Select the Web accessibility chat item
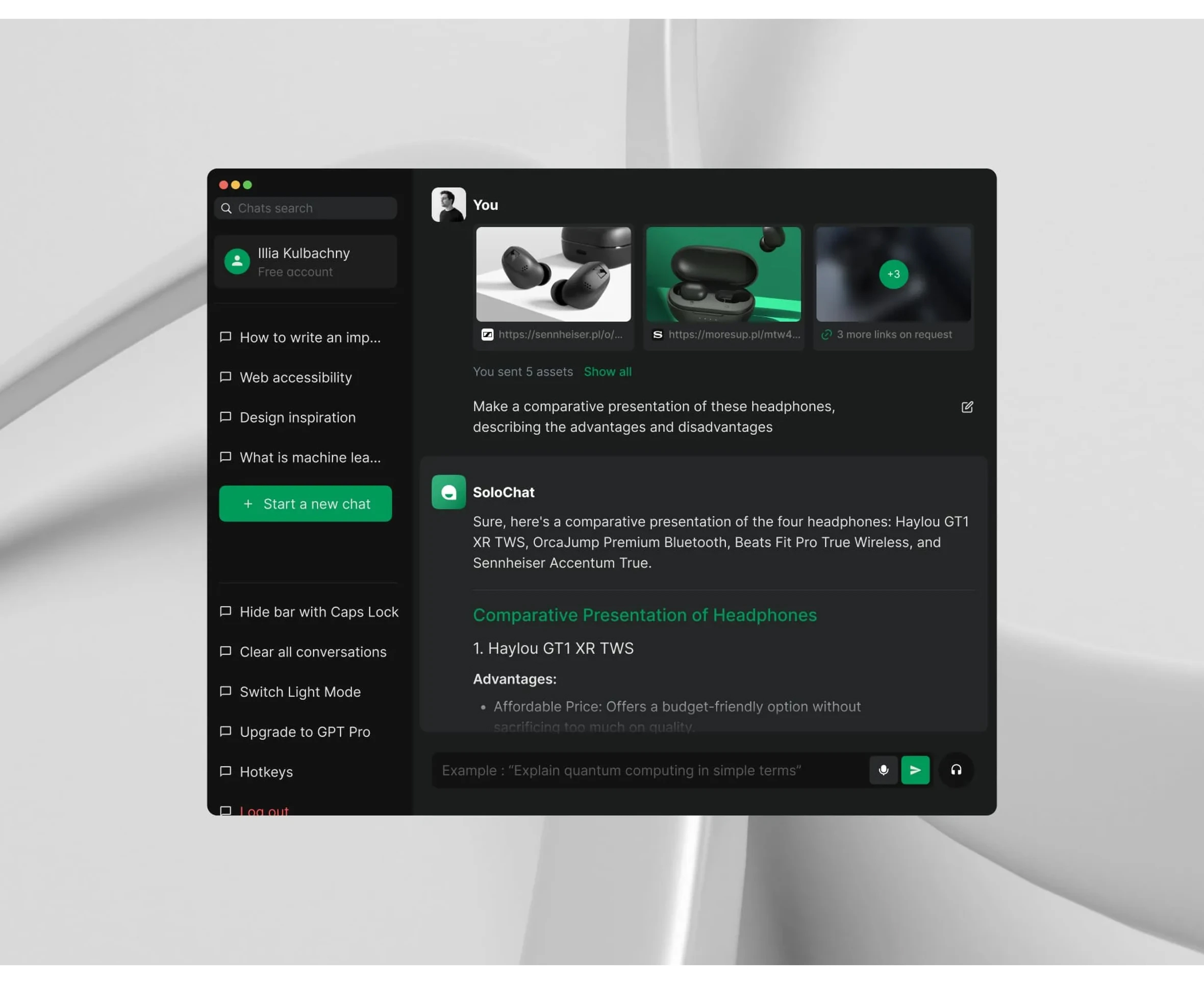 pos(295,376)
